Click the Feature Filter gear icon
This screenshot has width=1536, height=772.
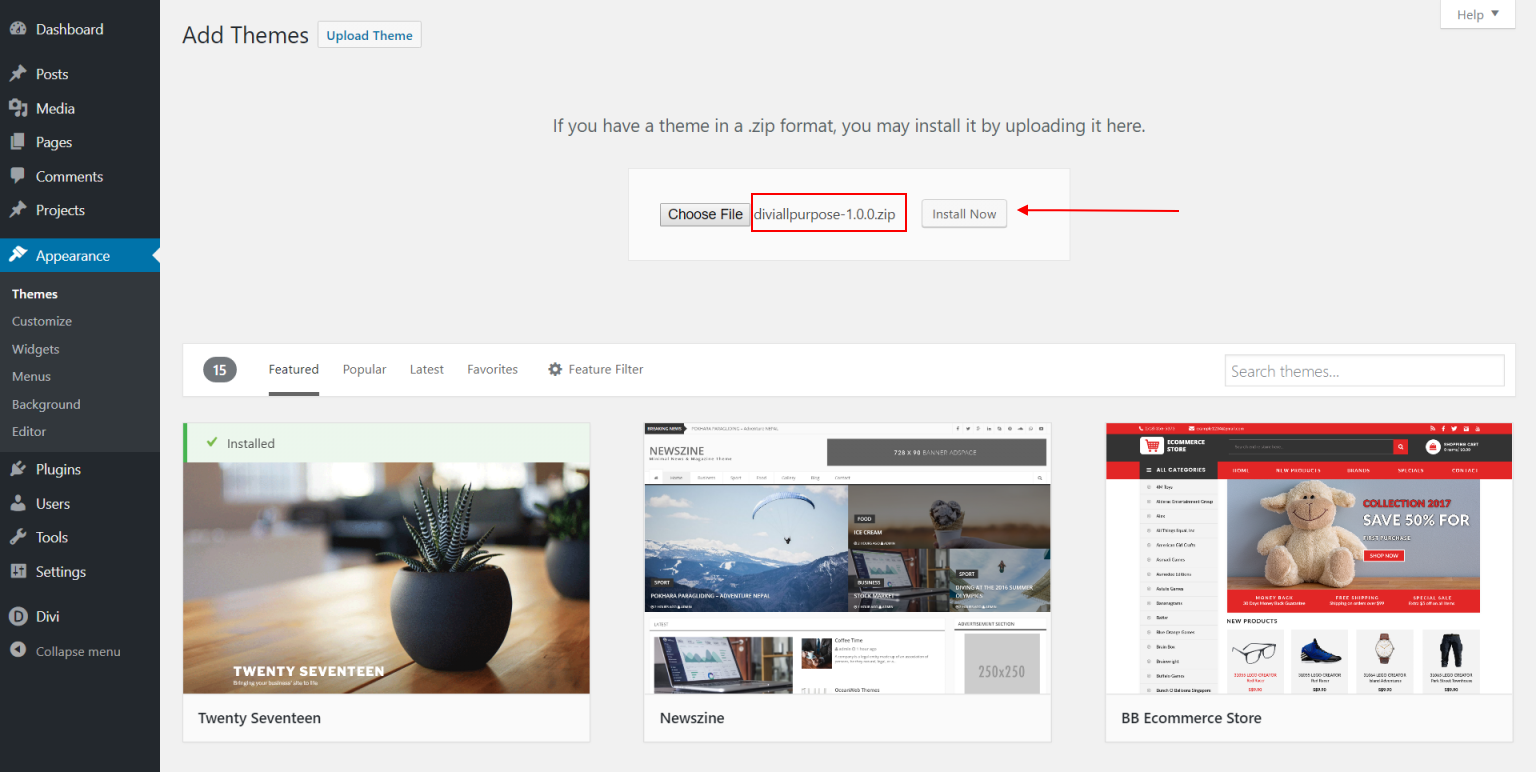[x=555, y=369]
